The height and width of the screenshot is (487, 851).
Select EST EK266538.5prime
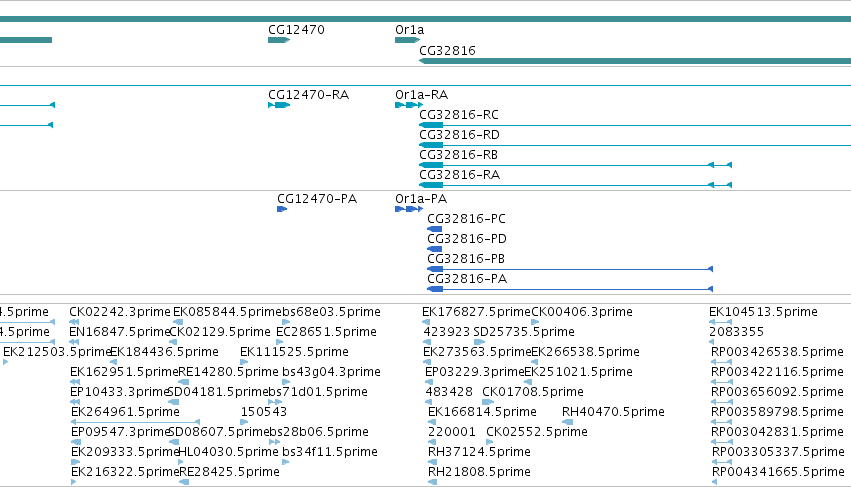coord(585,352)
